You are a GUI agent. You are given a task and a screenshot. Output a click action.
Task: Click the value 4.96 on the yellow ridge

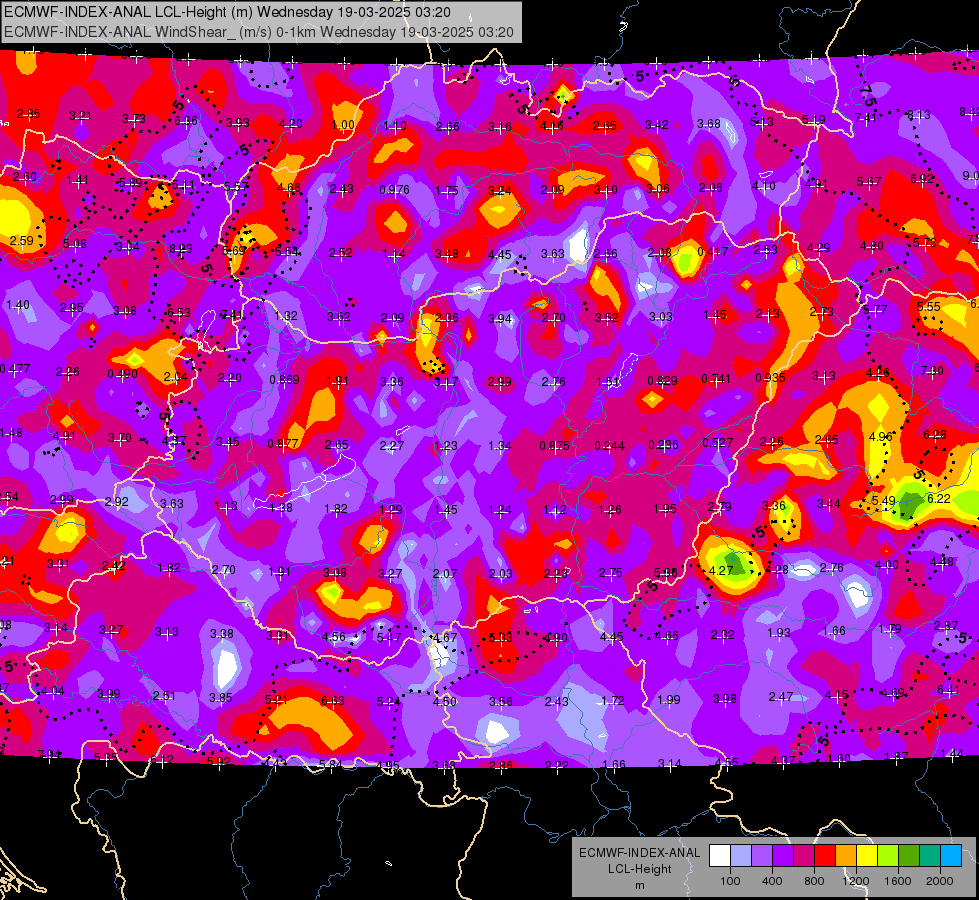pyautogui.click(x=880, y=436)
